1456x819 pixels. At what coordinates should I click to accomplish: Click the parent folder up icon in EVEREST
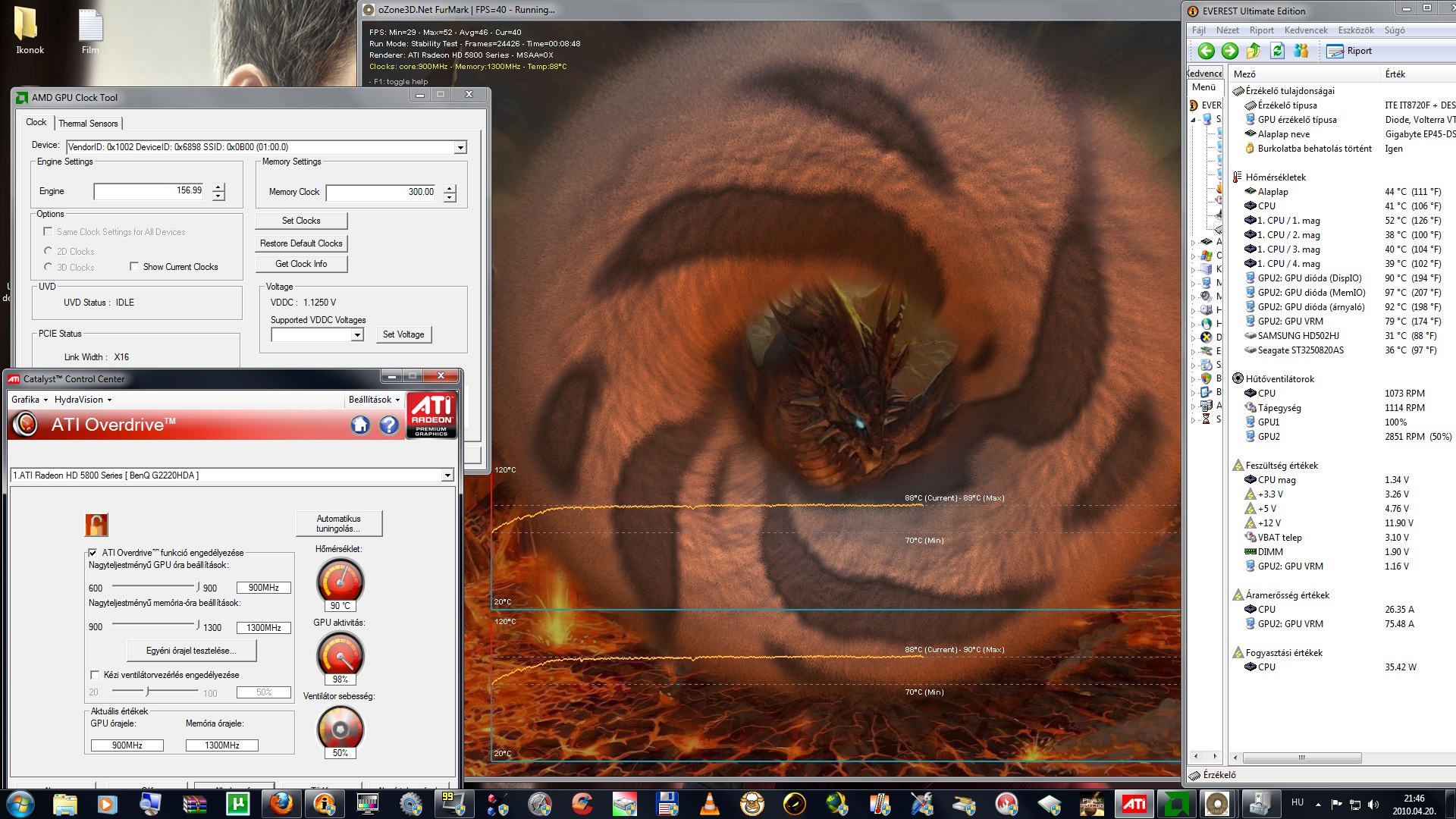point(1254,51)
